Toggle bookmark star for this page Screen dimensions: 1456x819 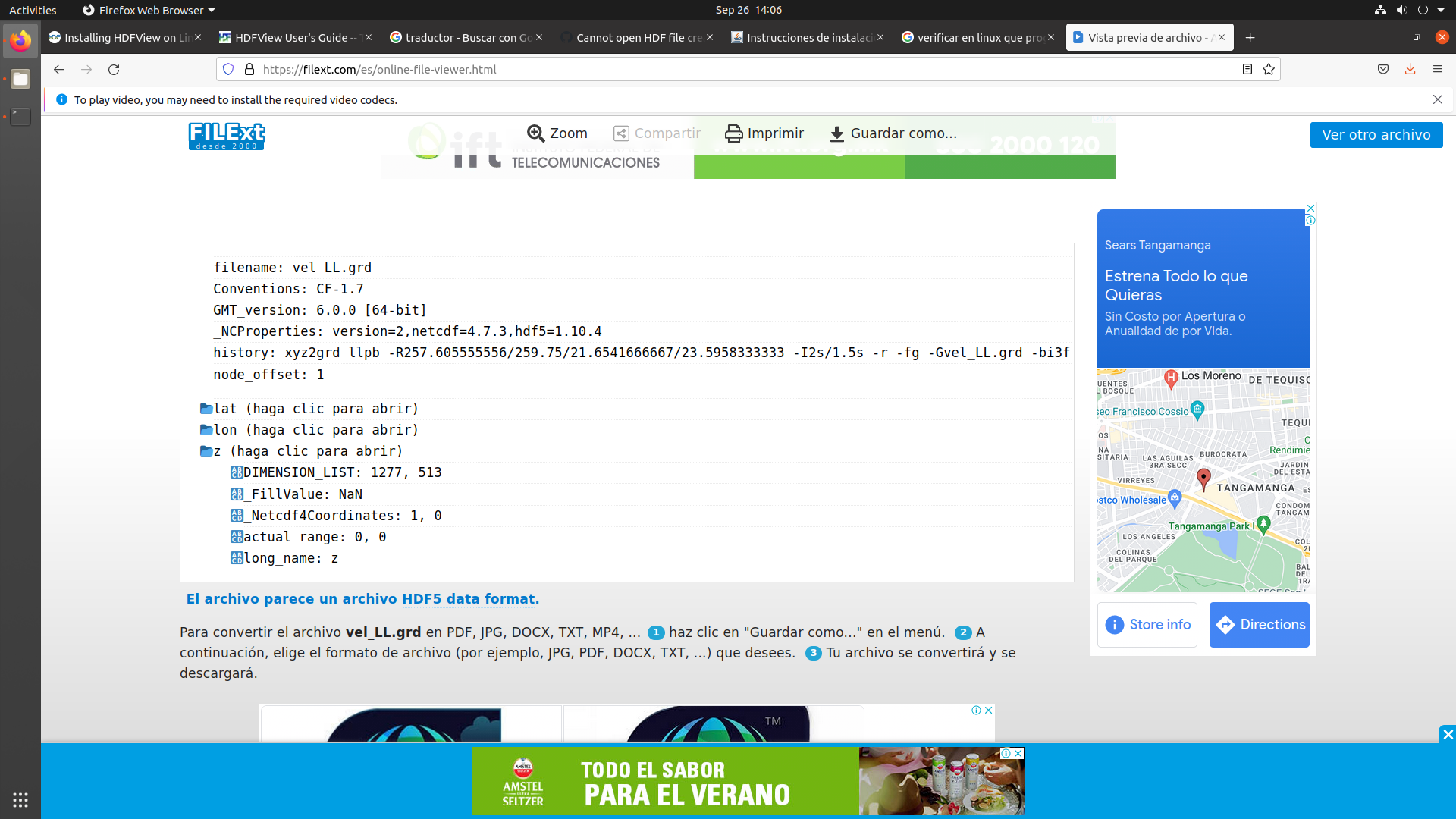coord(1268,69)
